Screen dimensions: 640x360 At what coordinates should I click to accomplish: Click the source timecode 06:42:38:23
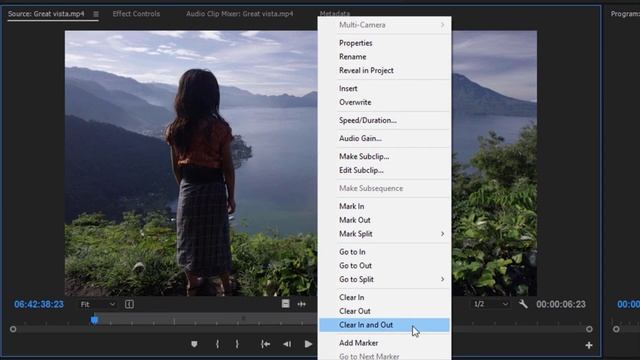pyautogui.click(x=39, y=304)
